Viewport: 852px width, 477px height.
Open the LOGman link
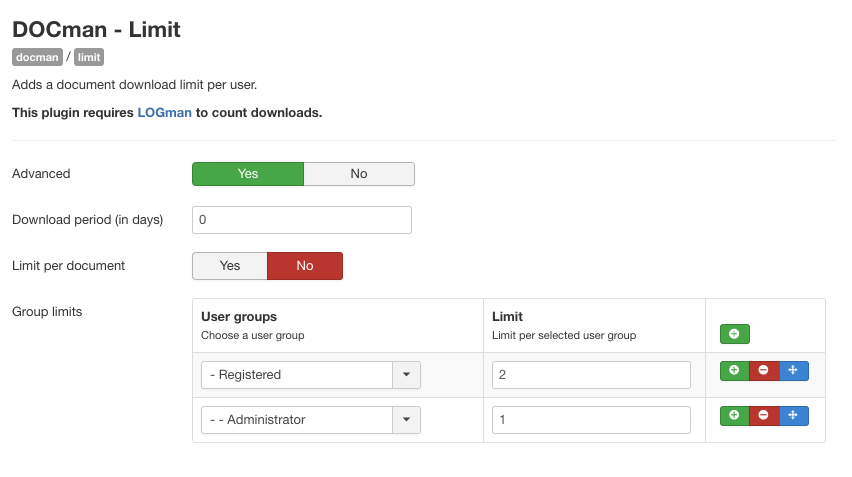click(165, 112)
